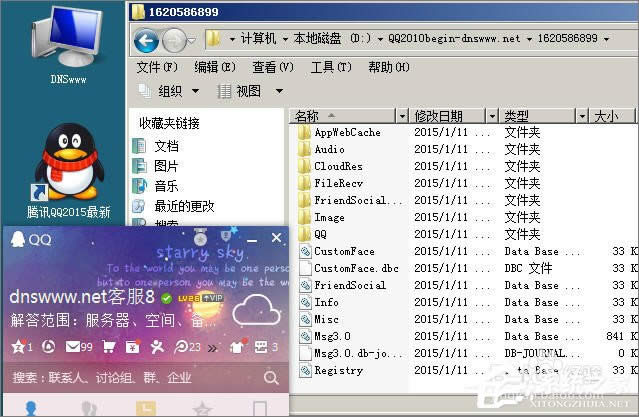Click the QQ search contacts input field
639x417 pixels.
tap(130, 378)
